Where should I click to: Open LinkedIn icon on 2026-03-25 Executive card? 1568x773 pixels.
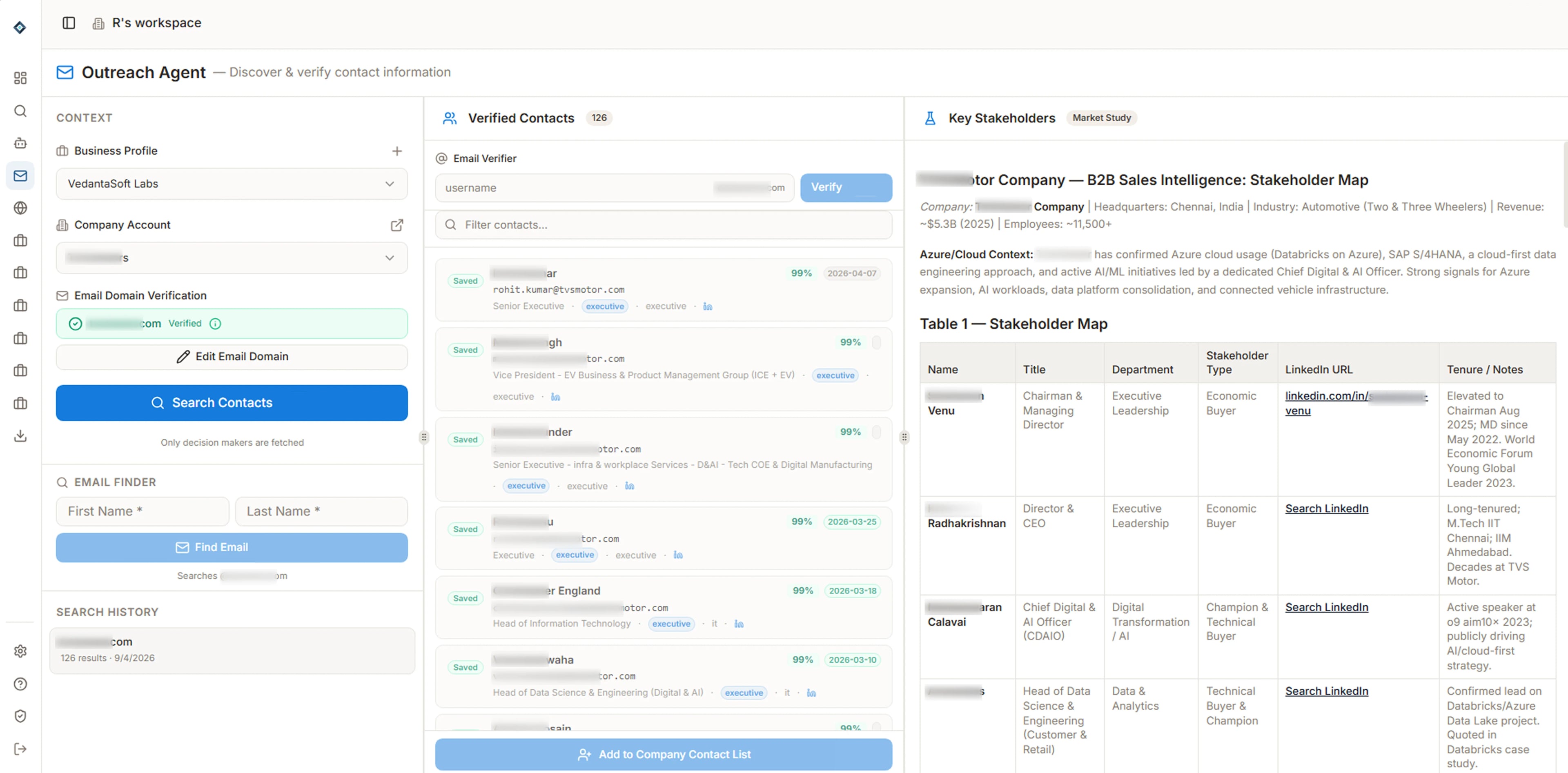pos(677,555)
